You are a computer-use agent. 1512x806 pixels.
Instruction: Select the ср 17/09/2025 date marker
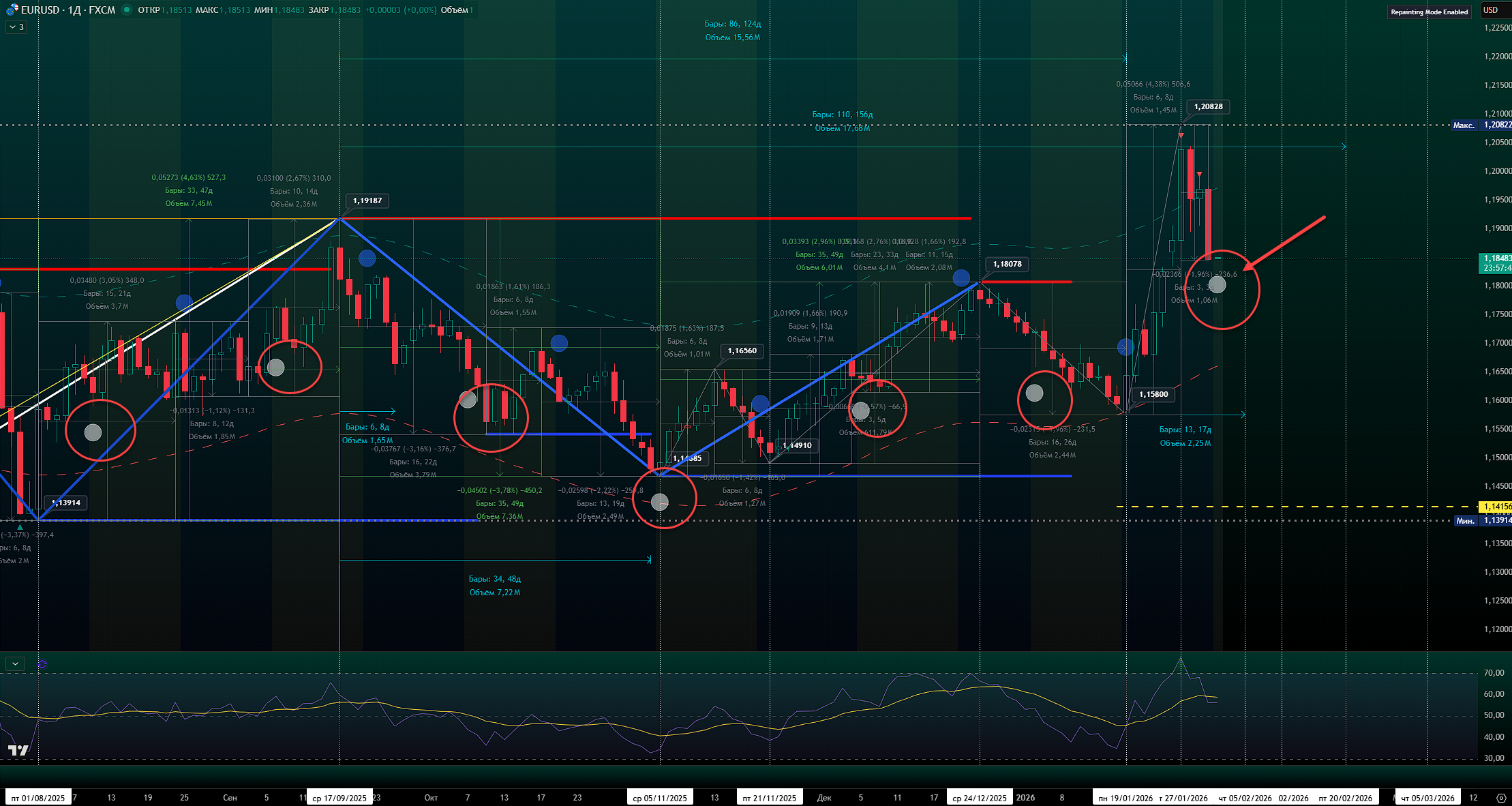pyautogui.click(x=339, y=798)
